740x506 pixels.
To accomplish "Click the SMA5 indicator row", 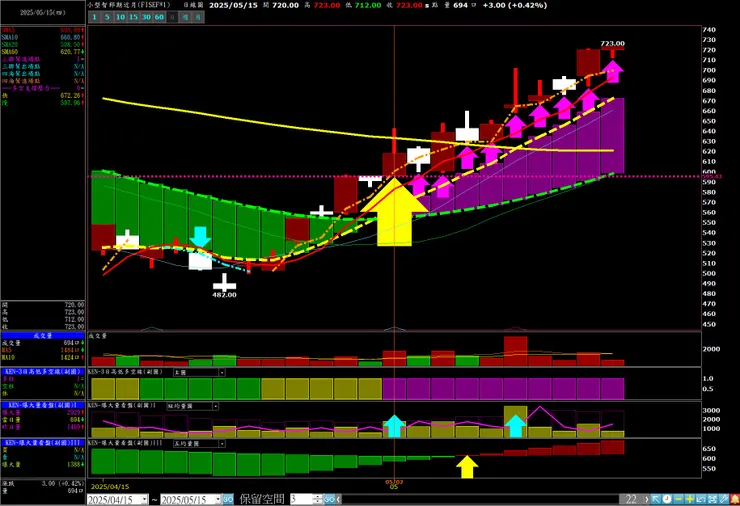I will (43, 30).
